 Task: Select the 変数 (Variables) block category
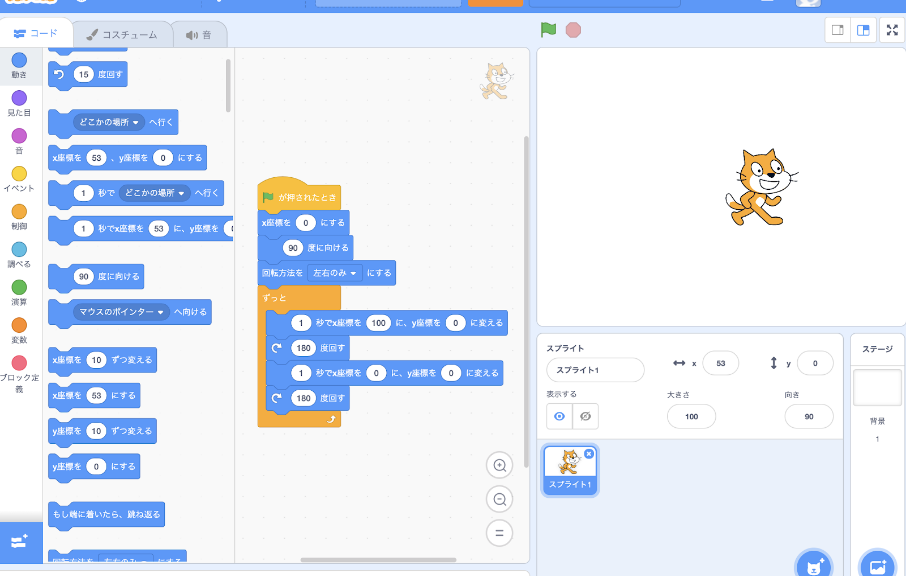tap(19, 331)
